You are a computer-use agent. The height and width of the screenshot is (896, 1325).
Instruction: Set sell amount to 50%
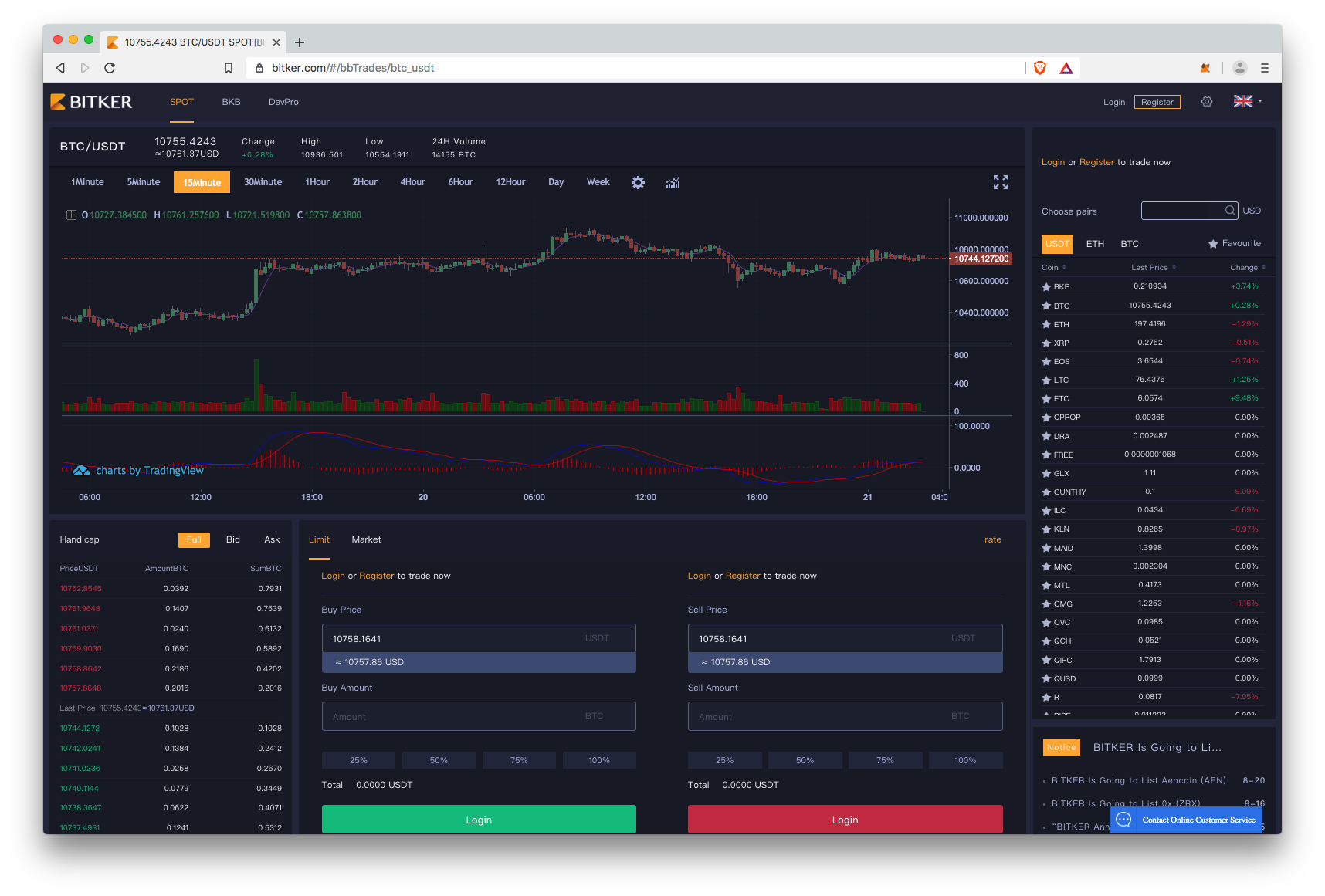click(805, 760)
